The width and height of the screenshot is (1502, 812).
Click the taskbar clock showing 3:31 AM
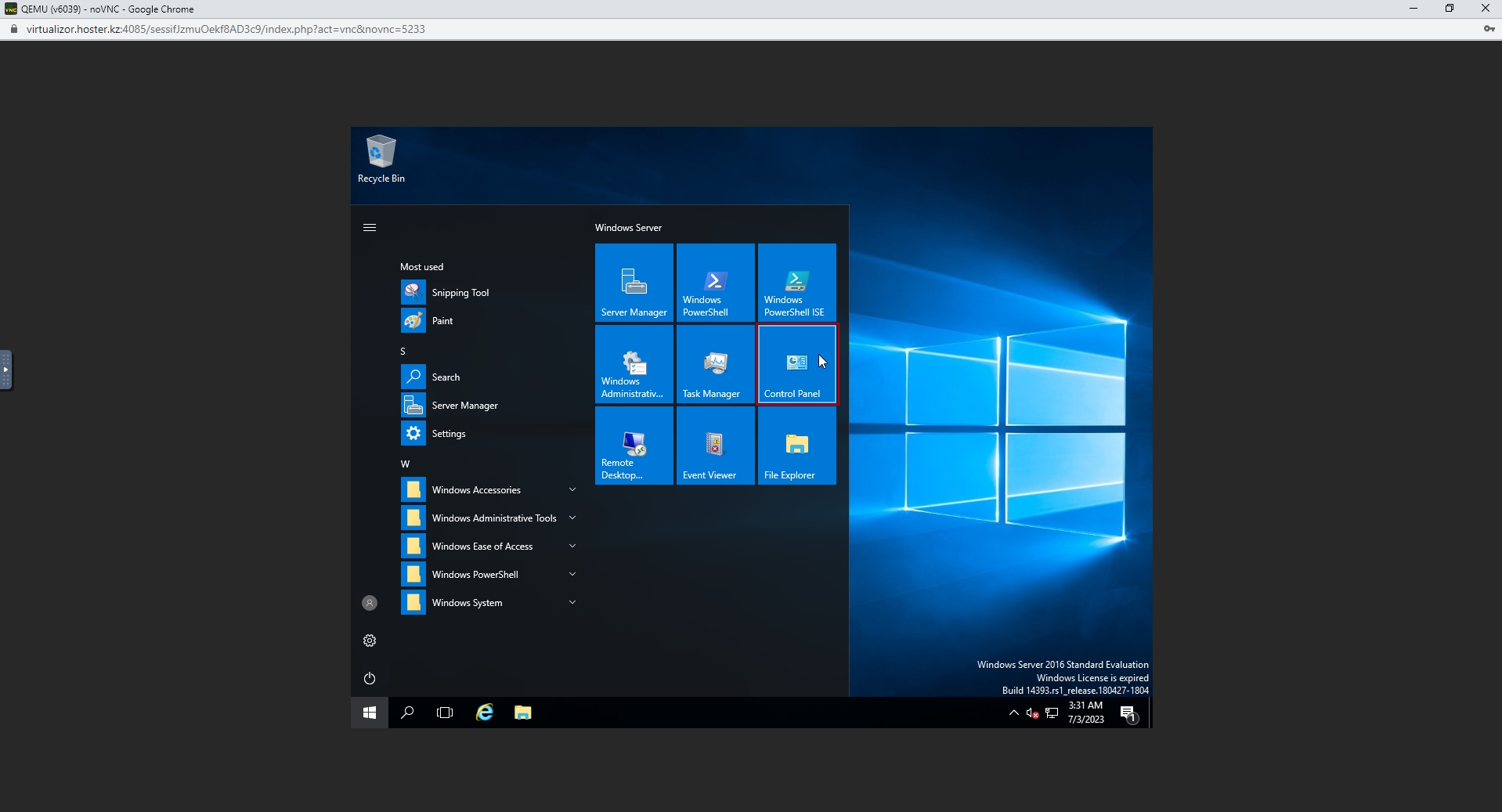1085,713
